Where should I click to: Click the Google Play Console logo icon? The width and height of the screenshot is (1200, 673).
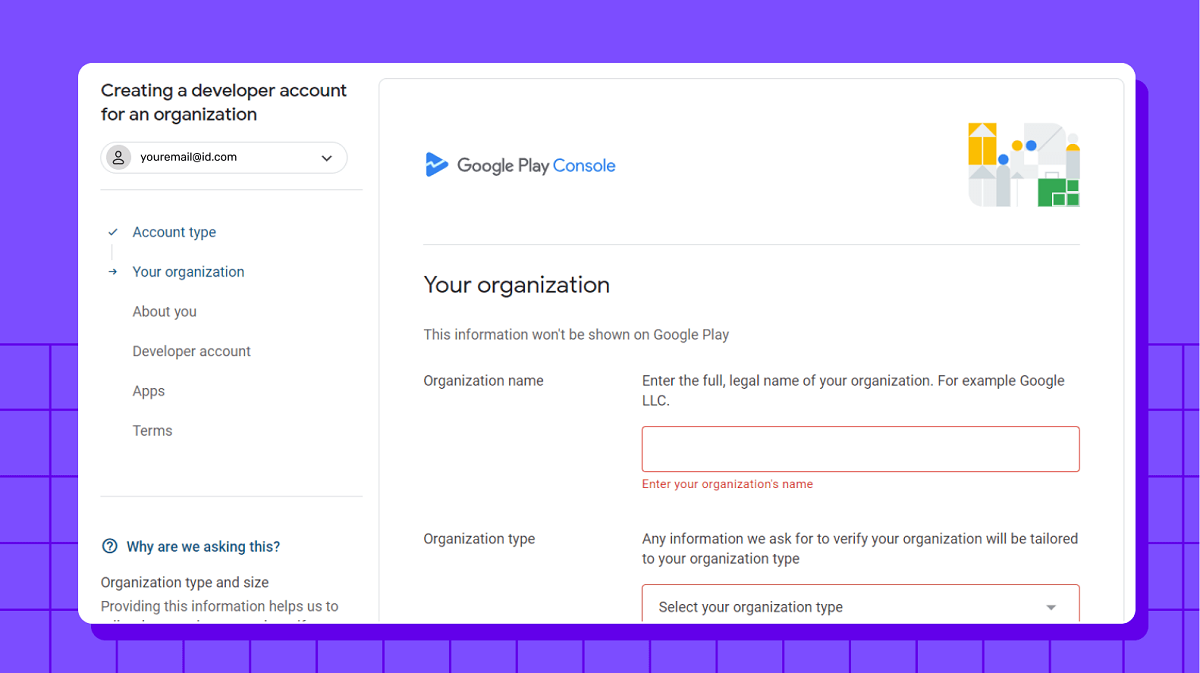pos(437,165)
